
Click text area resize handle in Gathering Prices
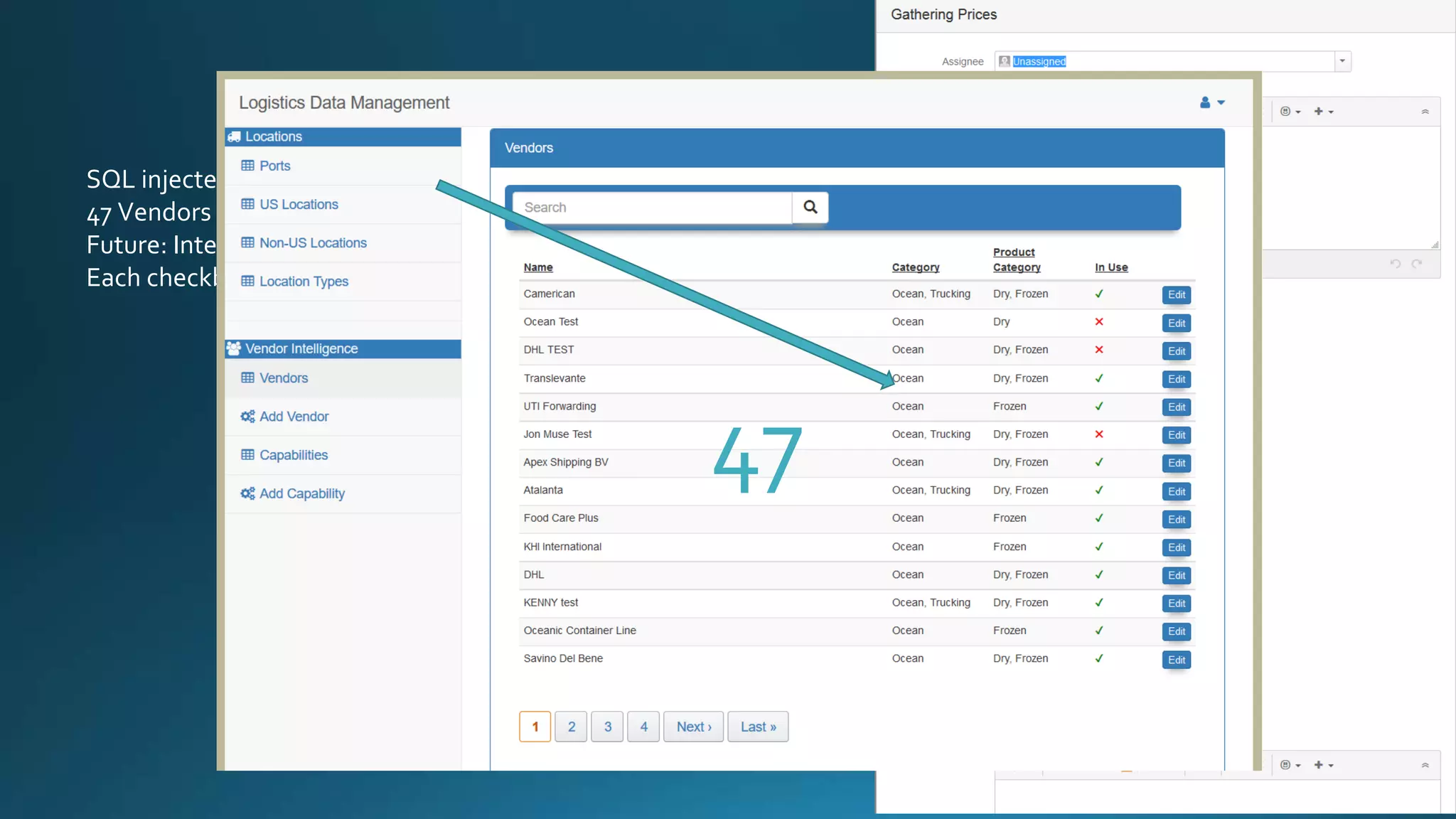[x=1435, y=245]
